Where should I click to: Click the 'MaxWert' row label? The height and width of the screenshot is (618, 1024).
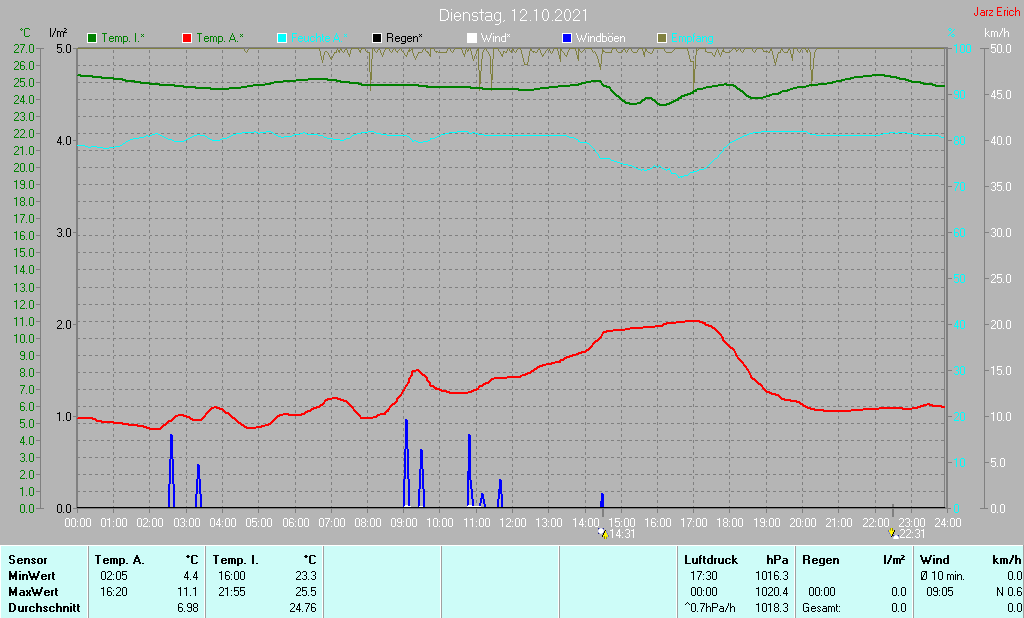click(33, 592)
